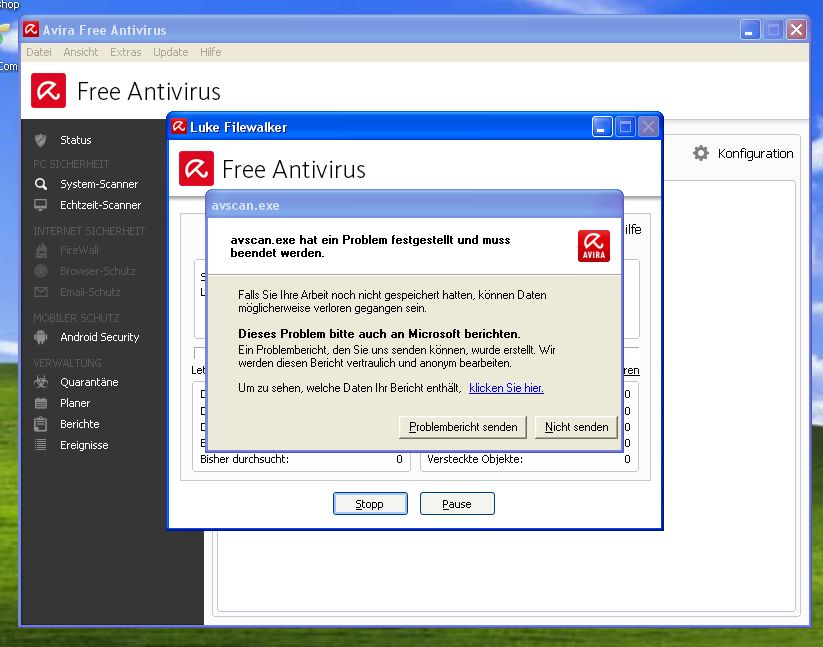Image resolution: width=823 pixels, height=647 pixels.
Task: Minimize the Luke Filewalker window
Action: click(602, 127)
